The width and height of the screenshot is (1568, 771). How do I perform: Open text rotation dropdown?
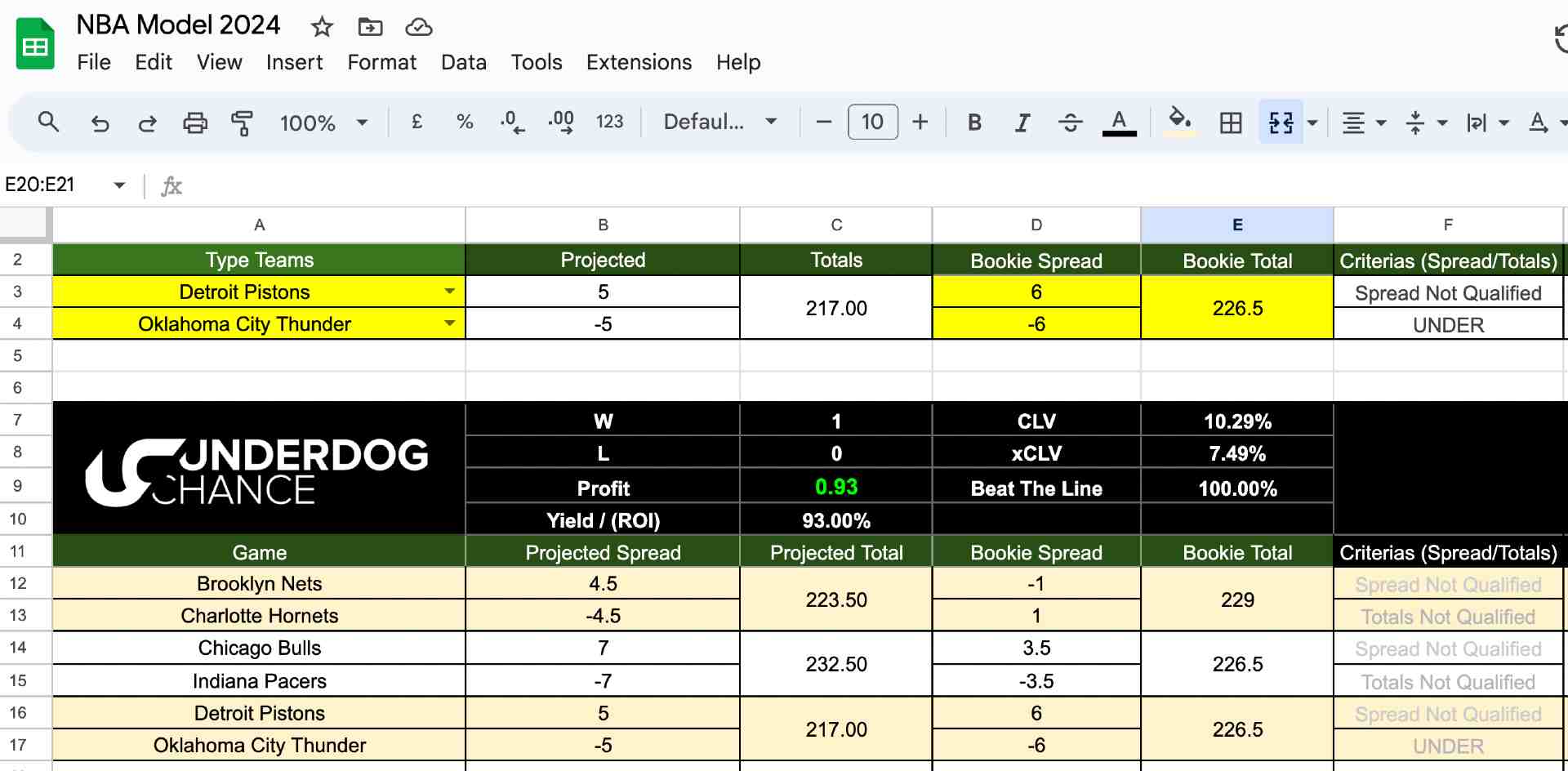tap(1546, 123)
